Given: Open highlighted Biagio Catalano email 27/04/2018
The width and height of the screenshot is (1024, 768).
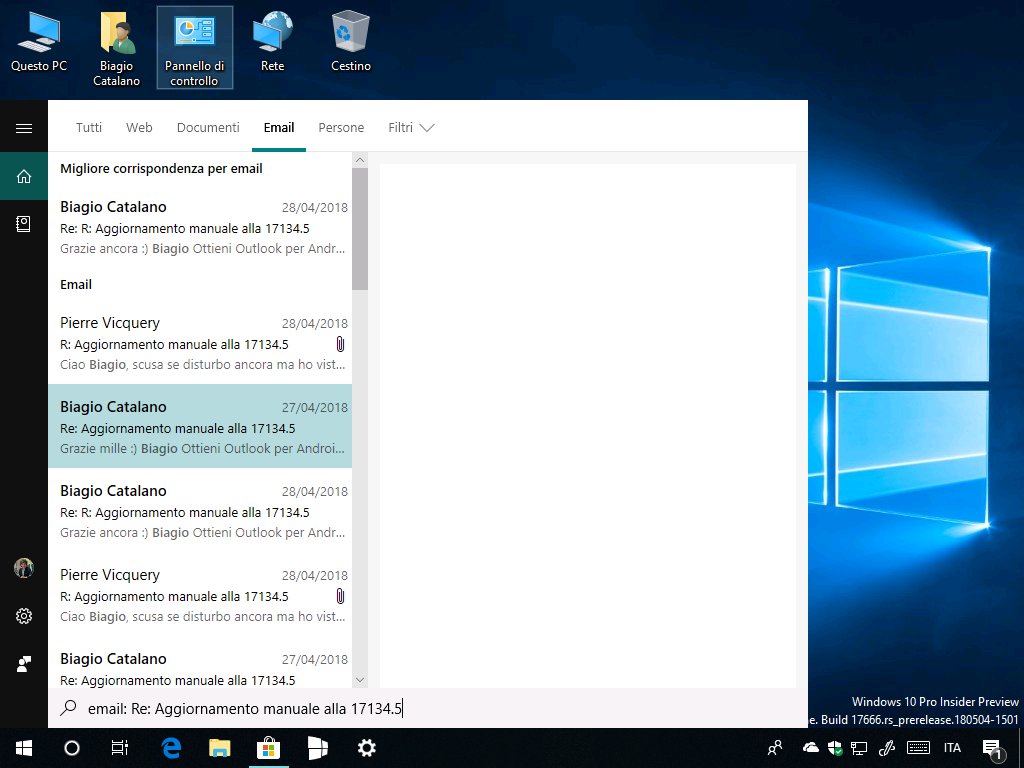Looking at the screenshot, I should coord(200,426).
